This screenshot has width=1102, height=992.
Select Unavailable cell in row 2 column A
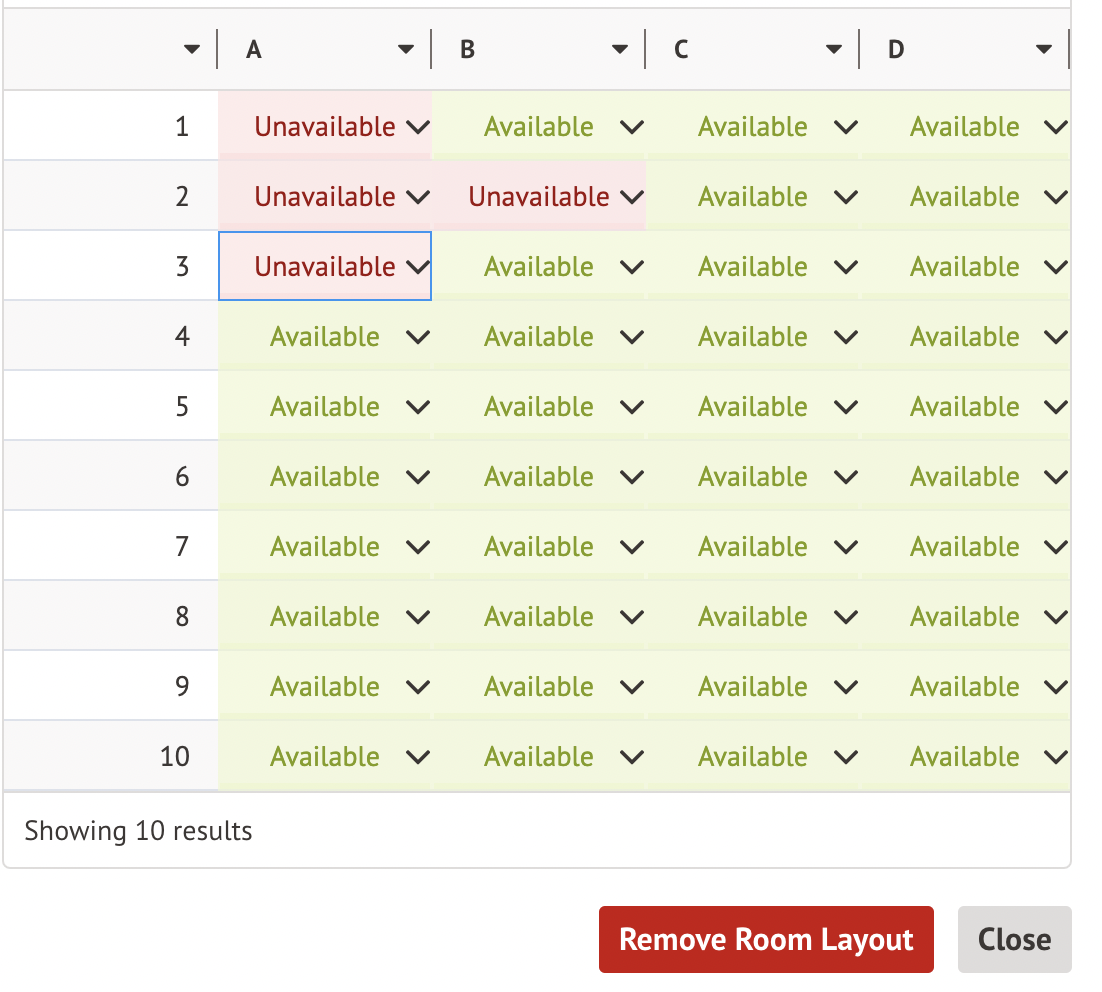click(x=324, y=197)
